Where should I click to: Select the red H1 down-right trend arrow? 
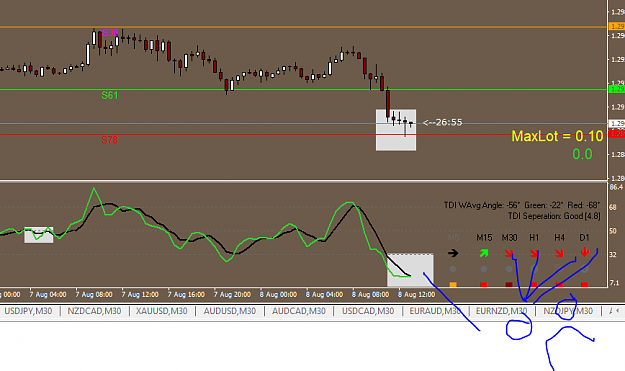point(534,253)
